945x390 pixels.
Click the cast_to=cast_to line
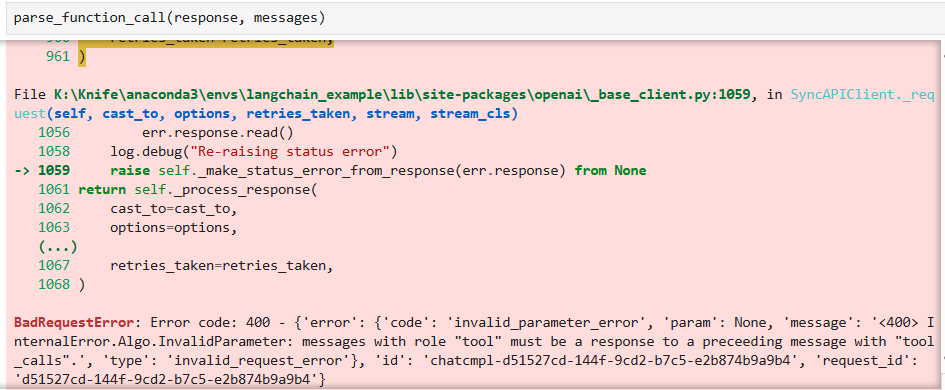pos(174,209)
